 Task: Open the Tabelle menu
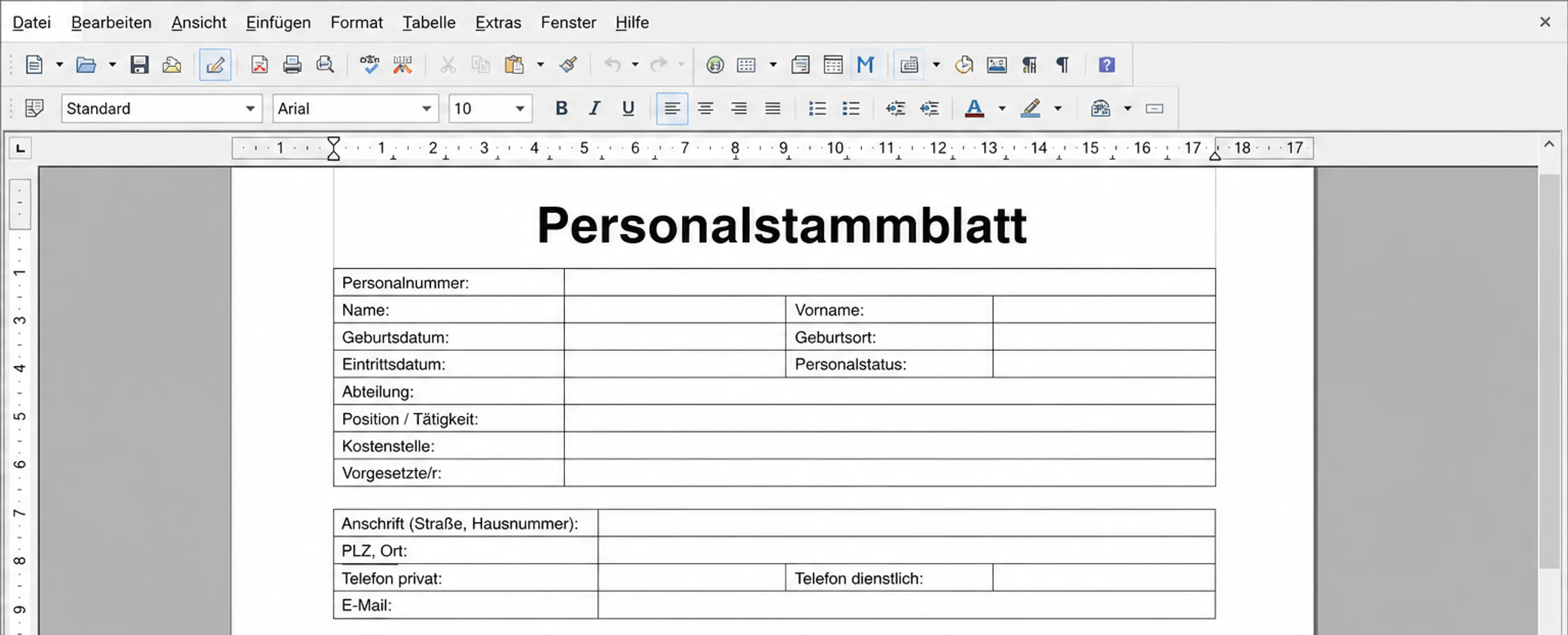(x=429, y=23)
